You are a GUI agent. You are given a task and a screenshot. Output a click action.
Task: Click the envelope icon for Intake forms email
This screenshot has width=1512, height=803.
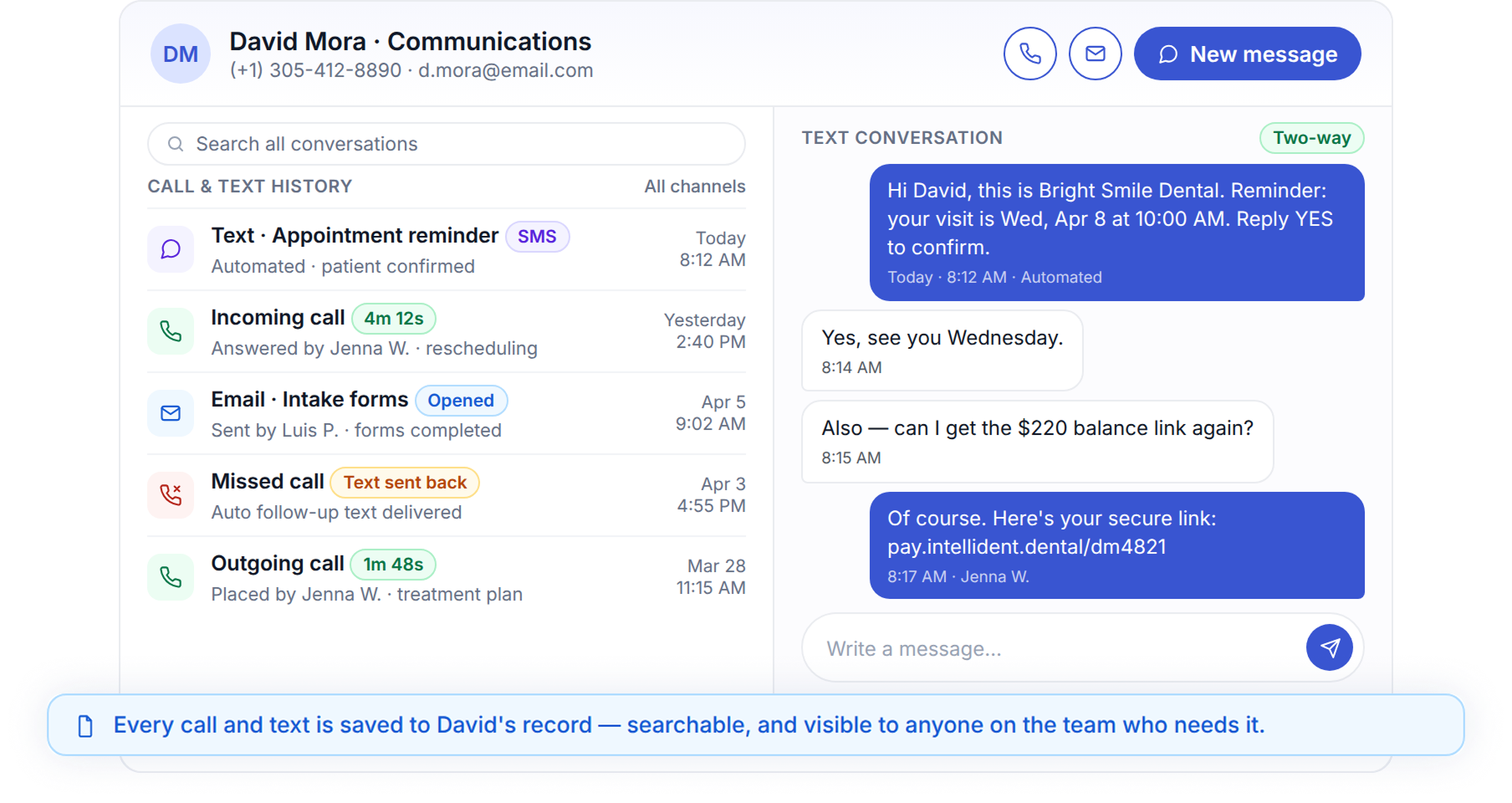click(x=171, y=413)
